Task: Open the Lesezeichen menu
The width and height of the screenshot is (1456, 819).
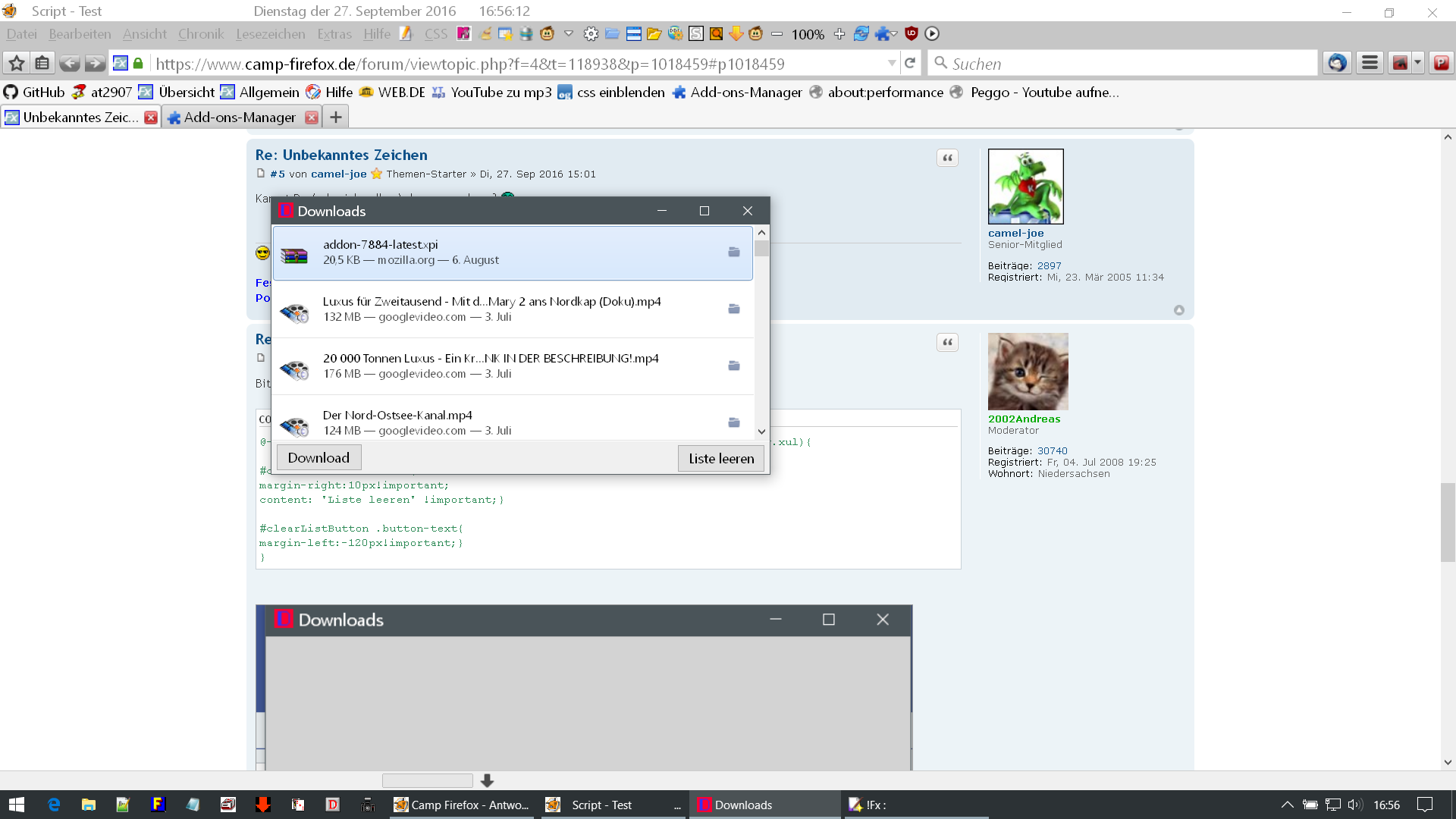Action: [270, 33]
